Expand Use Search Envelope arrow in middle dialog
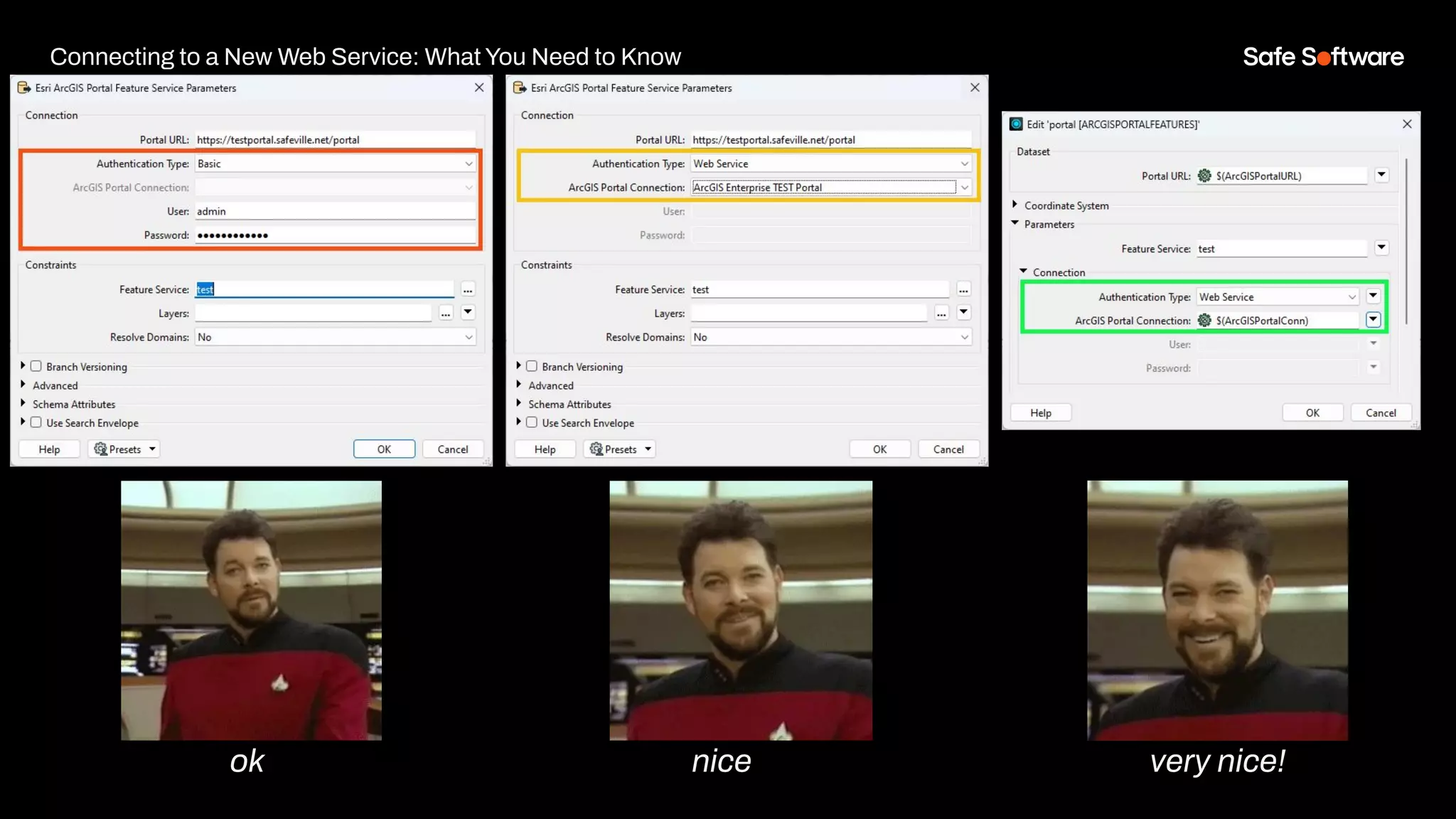Screen dimensions: 1456x819 [x=518, y=422]
